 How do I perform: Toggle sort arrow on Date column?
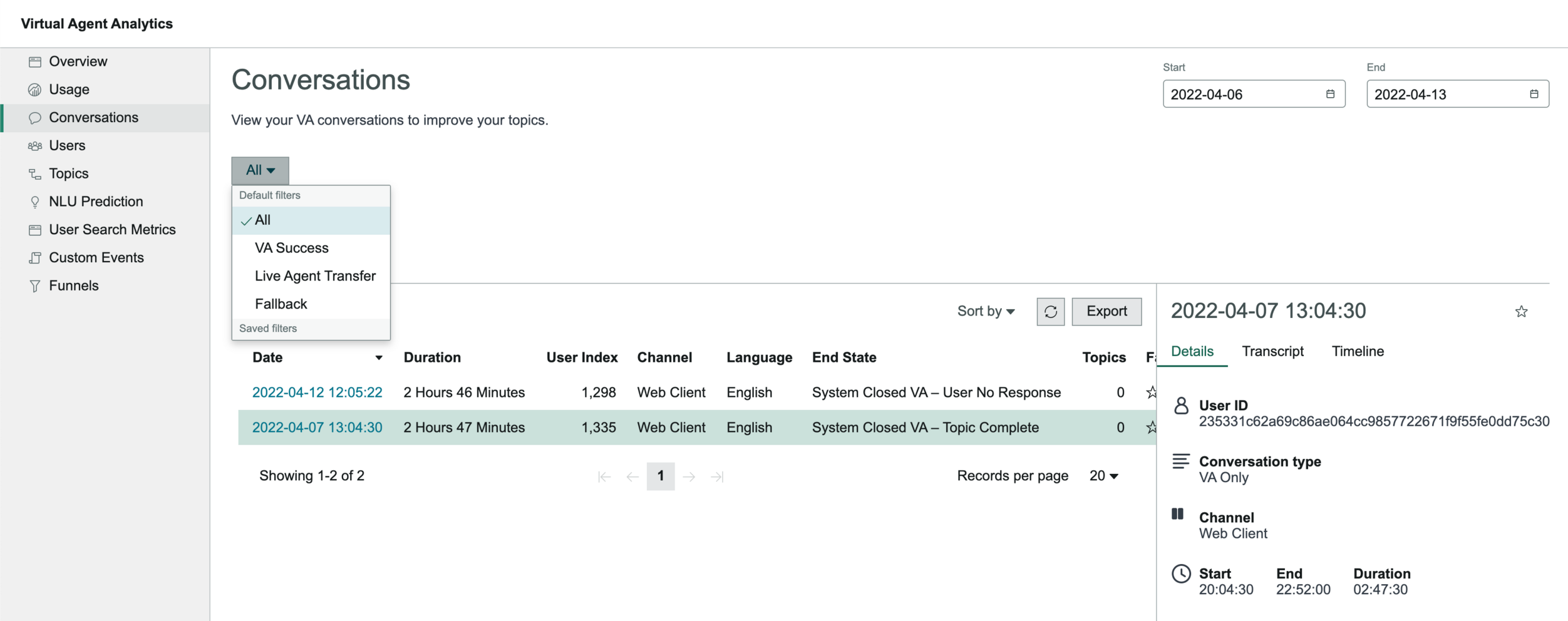coord(378,358)
